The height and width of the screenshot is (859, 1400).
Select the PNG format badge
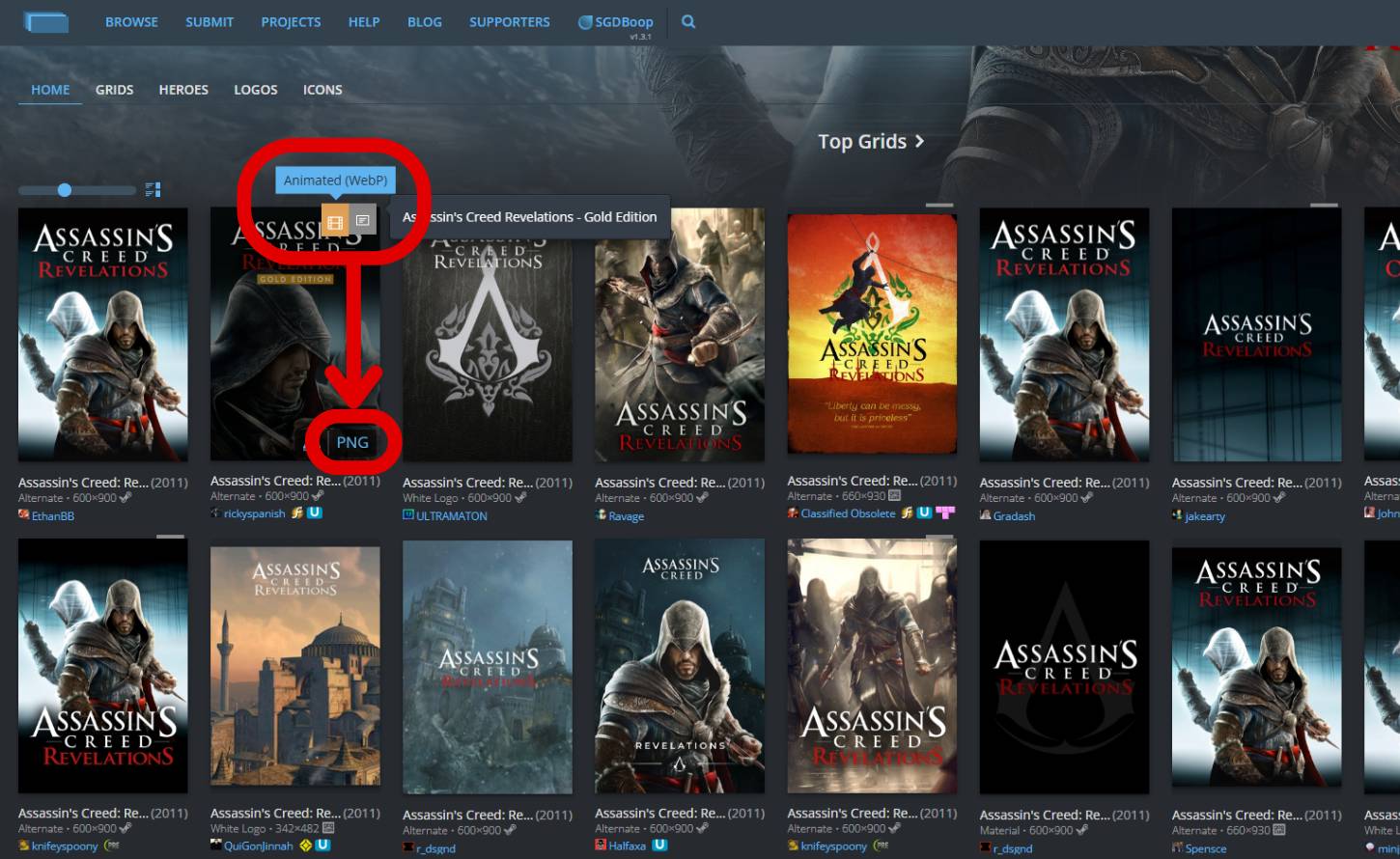point(351,442)
